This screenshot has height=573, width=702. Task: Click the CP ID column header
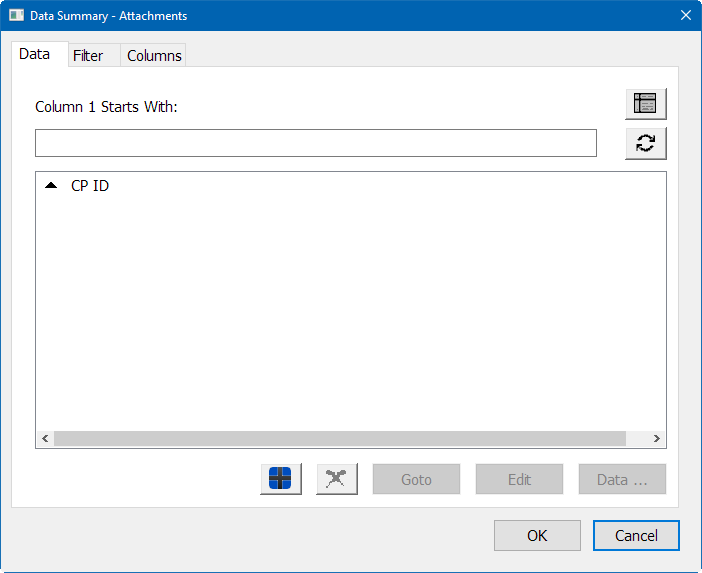click(90, 186)
